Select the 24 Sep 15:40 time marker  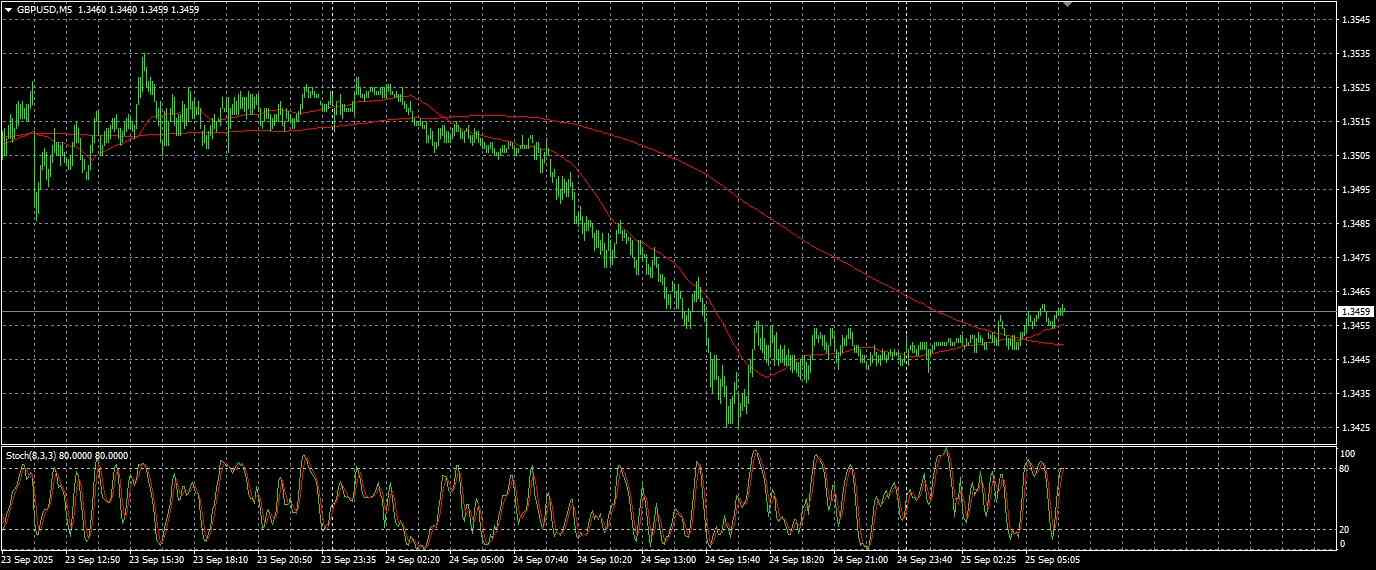coord(734,561)
